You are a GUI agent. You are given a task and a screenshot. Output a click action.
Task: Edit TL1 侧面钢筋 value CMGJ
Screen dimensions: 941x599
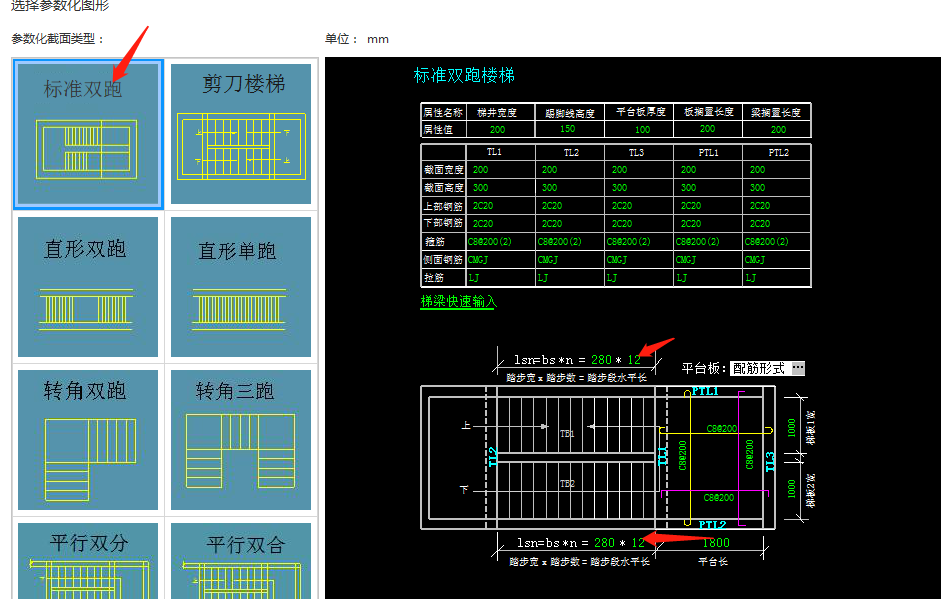click(478, 260)
